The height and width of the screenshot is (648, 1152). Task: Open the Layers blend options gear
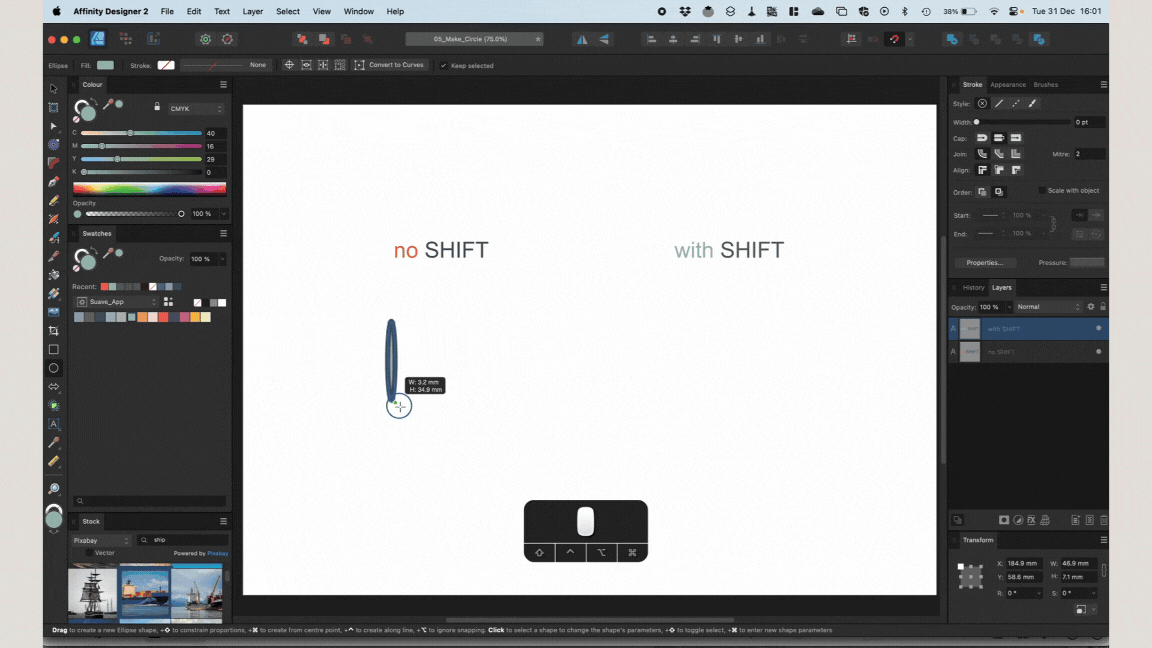tap(1091, 307)
